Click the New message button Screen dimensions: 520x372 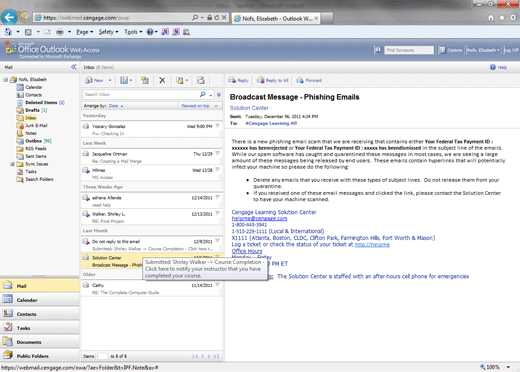[x=95, y=80]
